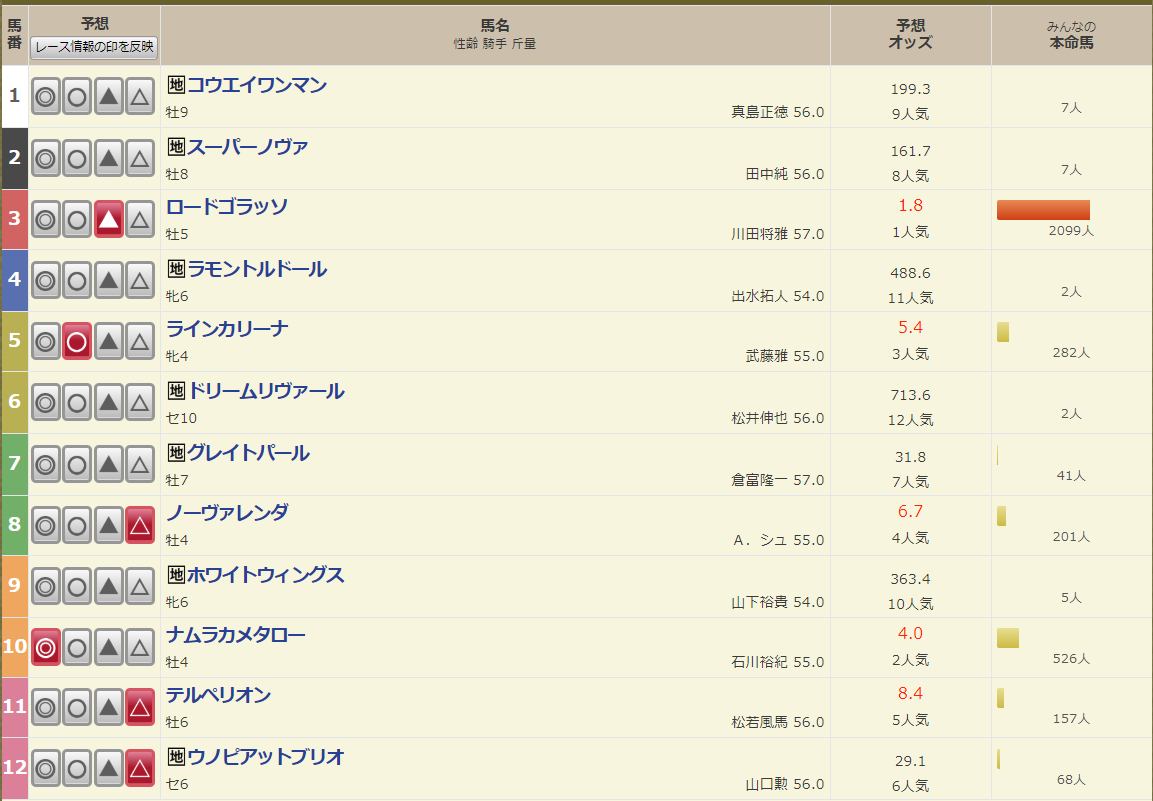The height and width of the screenshot is (801, 1153).
Task: Set black triangle mark for グレイトパール
Action: (x=109, y=464)
